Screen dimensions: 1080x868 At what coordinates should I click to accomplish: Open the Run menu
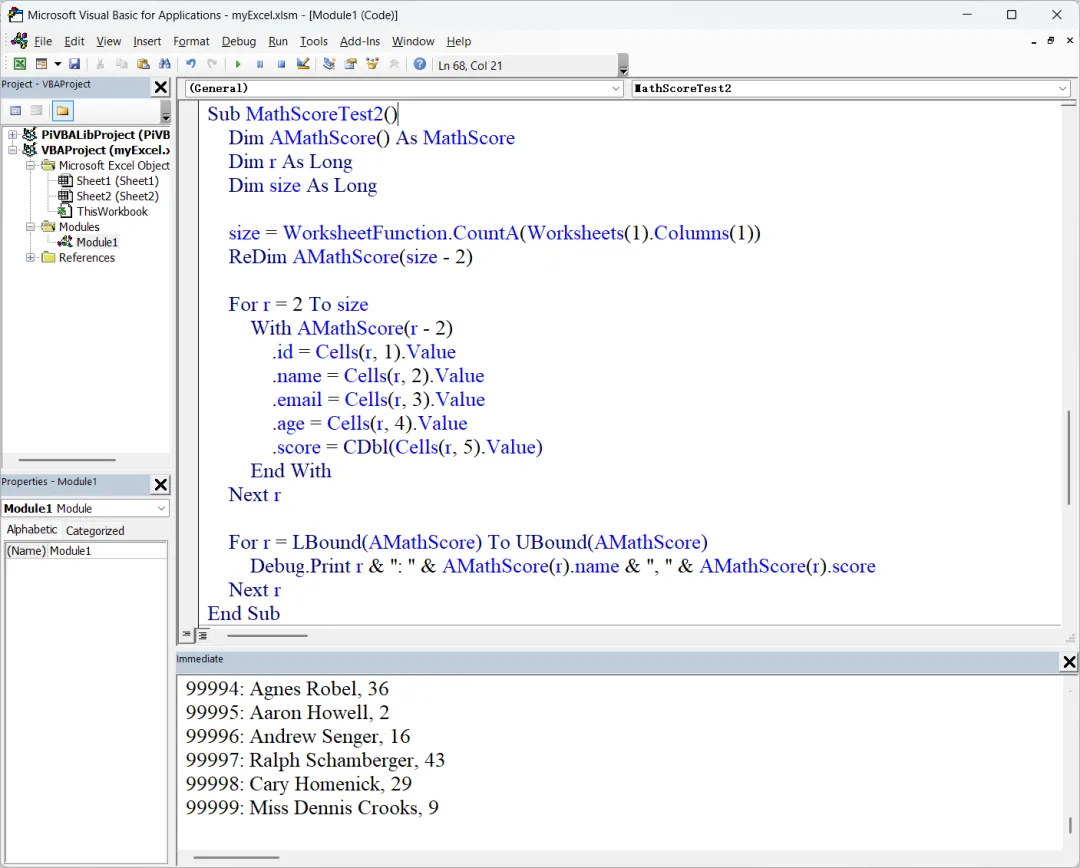278,41
